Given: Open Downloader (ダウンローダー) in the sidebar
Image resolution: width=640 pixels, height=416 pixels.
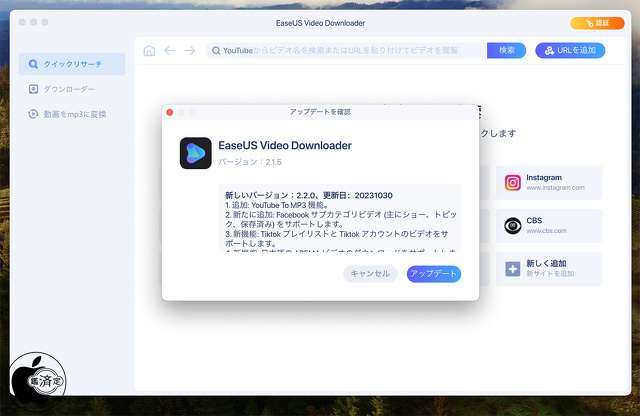Looking at the screenshot, I should 62,89.
